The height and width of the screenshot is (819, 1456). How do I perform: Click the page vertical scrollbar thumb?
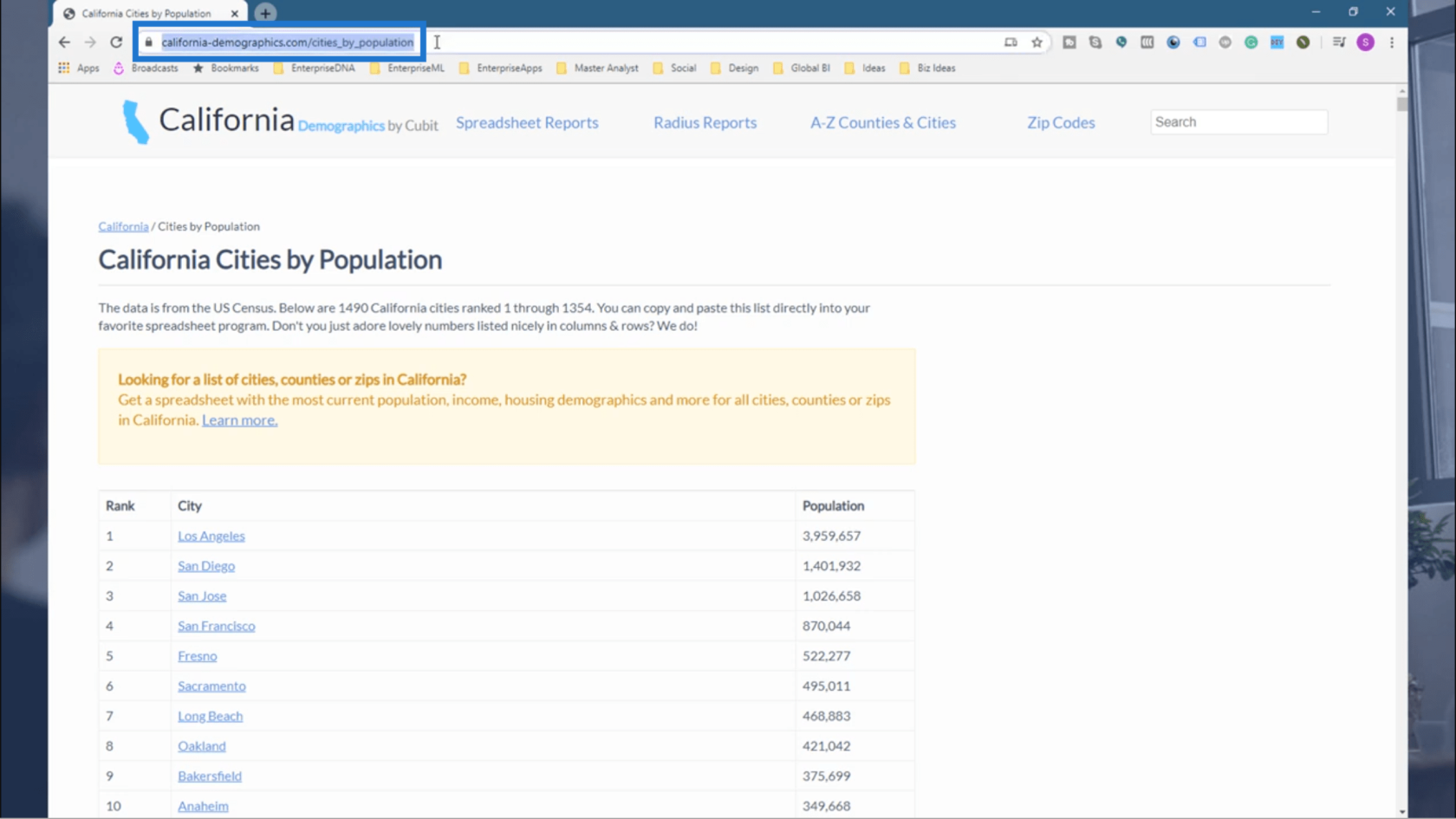click(1401, 104)
